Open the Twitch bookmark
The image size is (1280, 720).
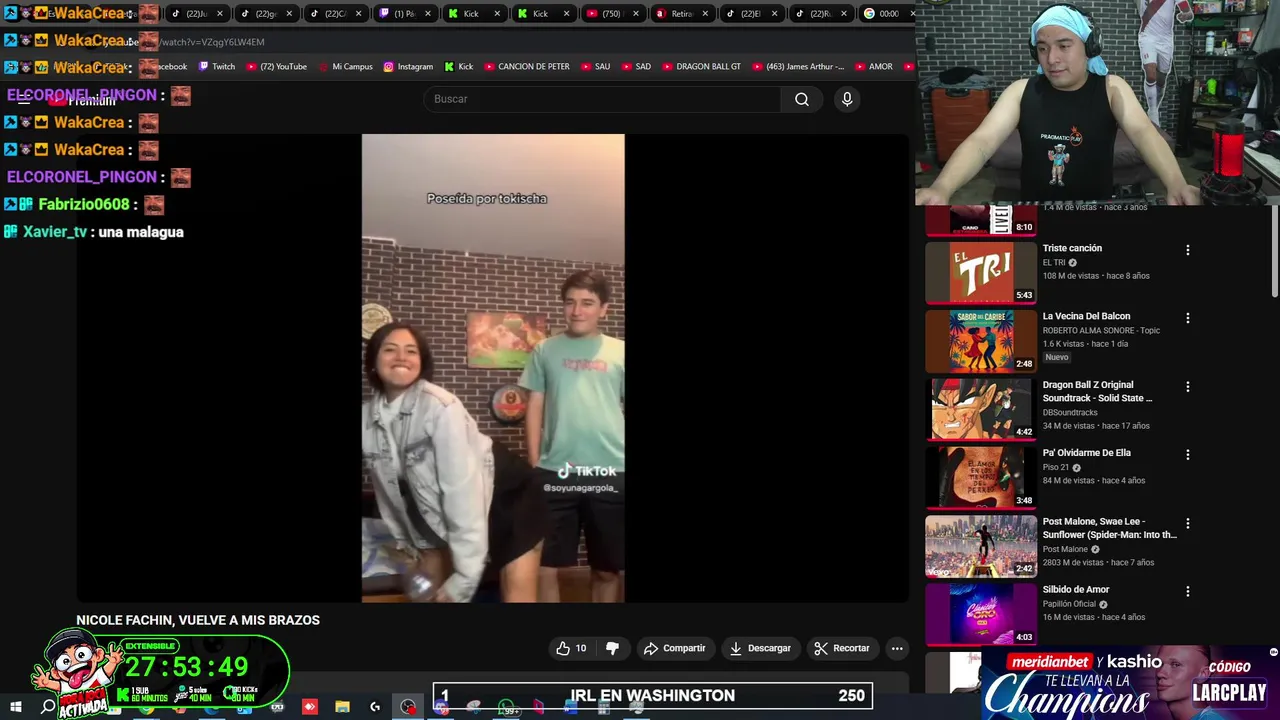[217, 67]
